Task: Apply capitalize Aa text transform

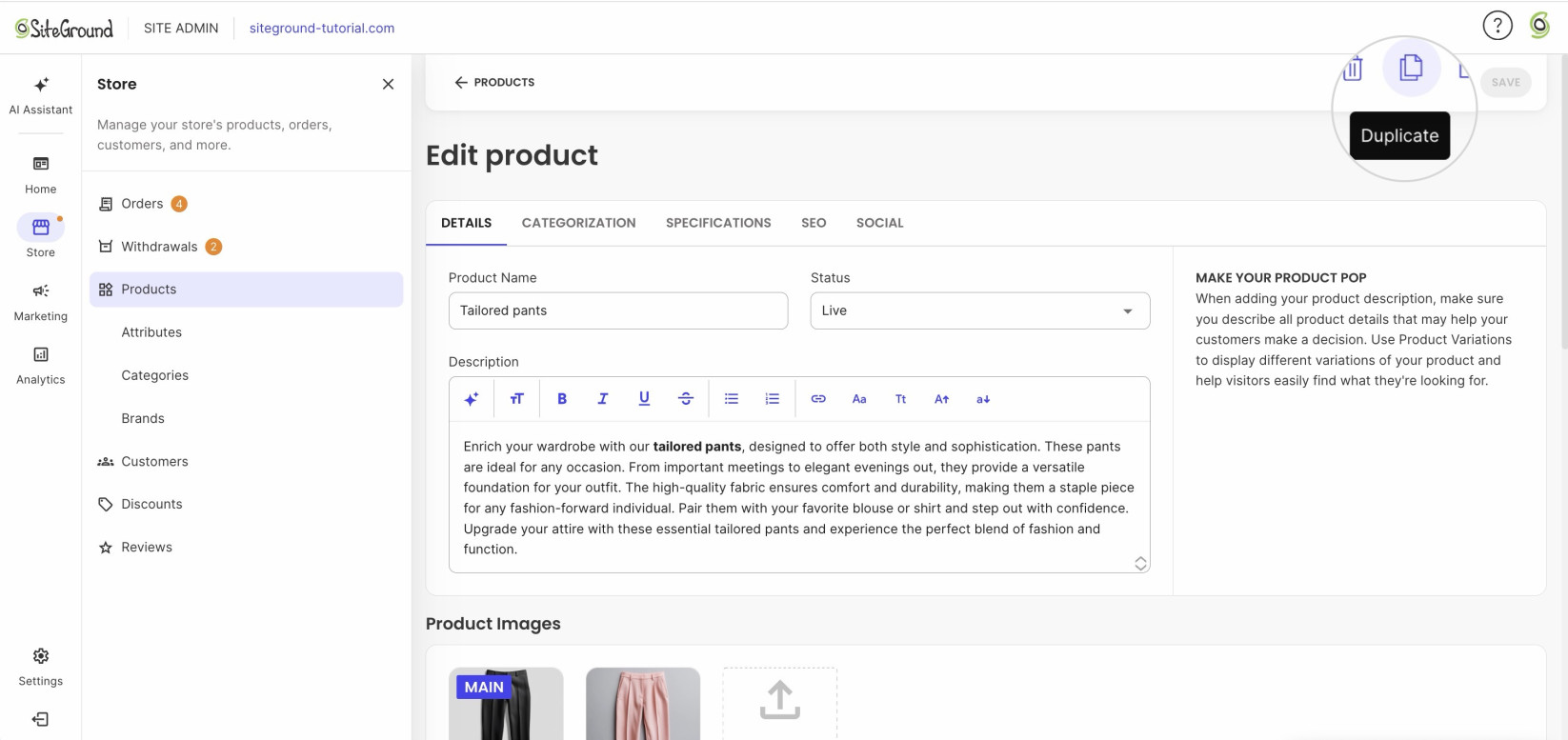Action: click(x=859, y=399)
